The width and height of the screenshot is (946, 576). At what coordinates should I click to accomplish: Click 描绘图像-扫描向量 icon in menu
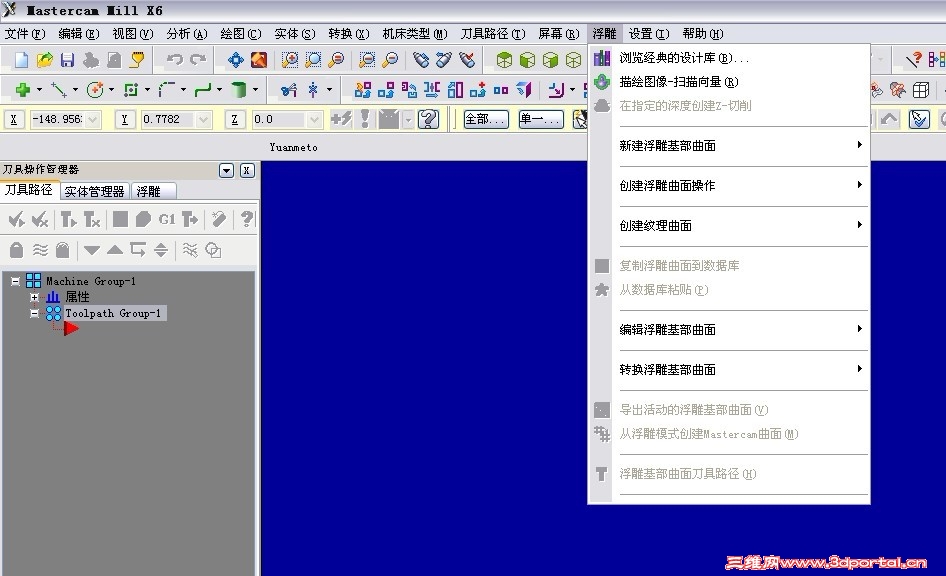[x=602, y=81]
